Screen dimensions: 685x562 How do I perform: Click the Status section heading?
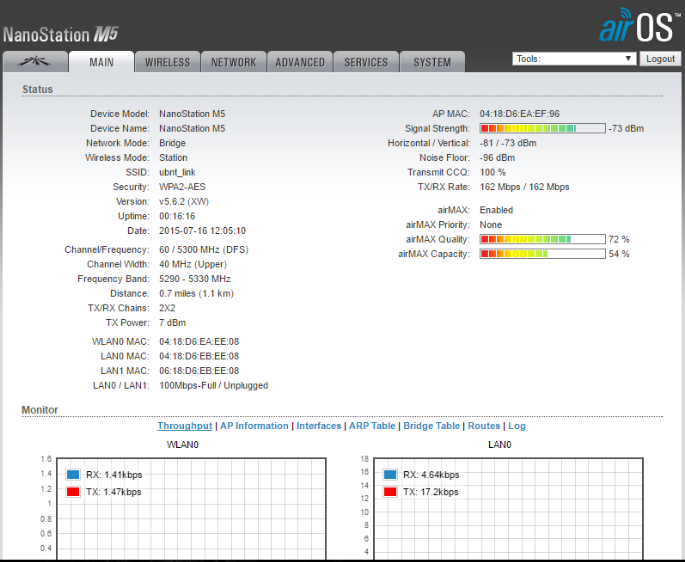click(38, 89)
